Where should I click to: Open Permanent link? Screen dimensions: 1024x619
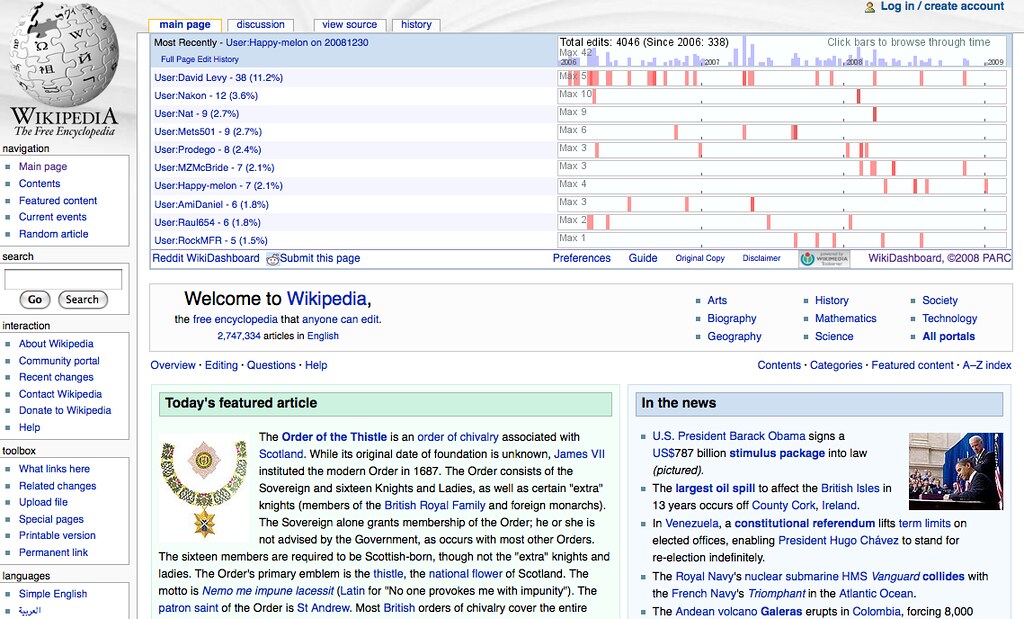[x=54, y=552]
